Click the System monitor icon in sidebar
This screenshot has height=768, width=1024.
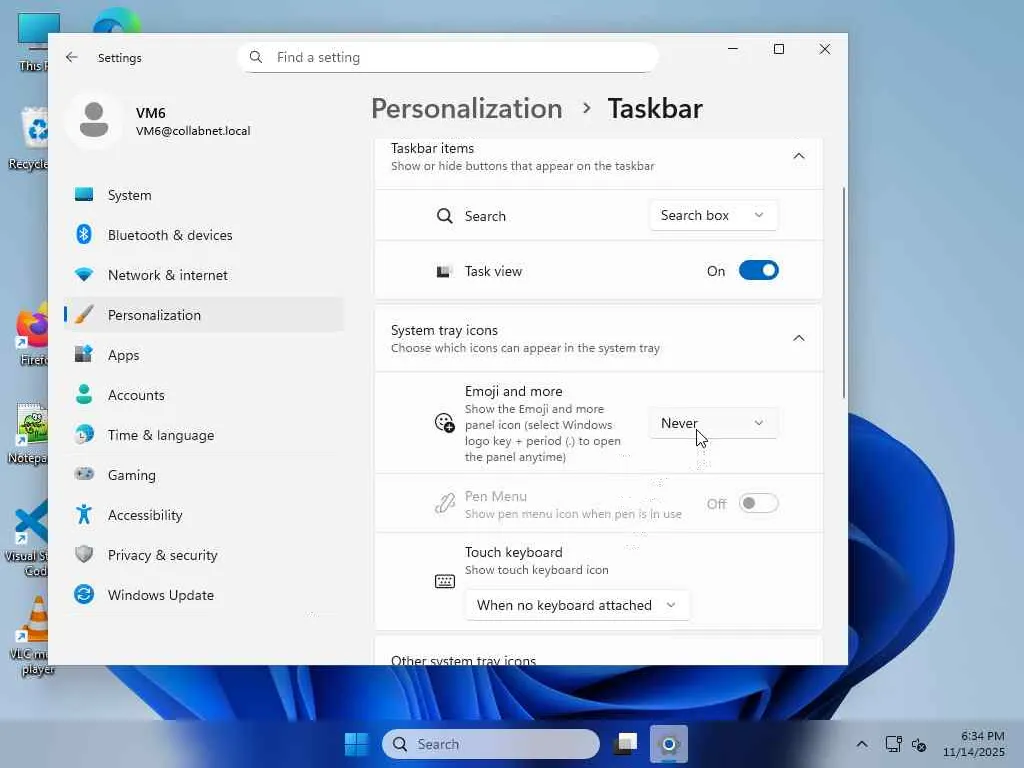click(84, 195)
